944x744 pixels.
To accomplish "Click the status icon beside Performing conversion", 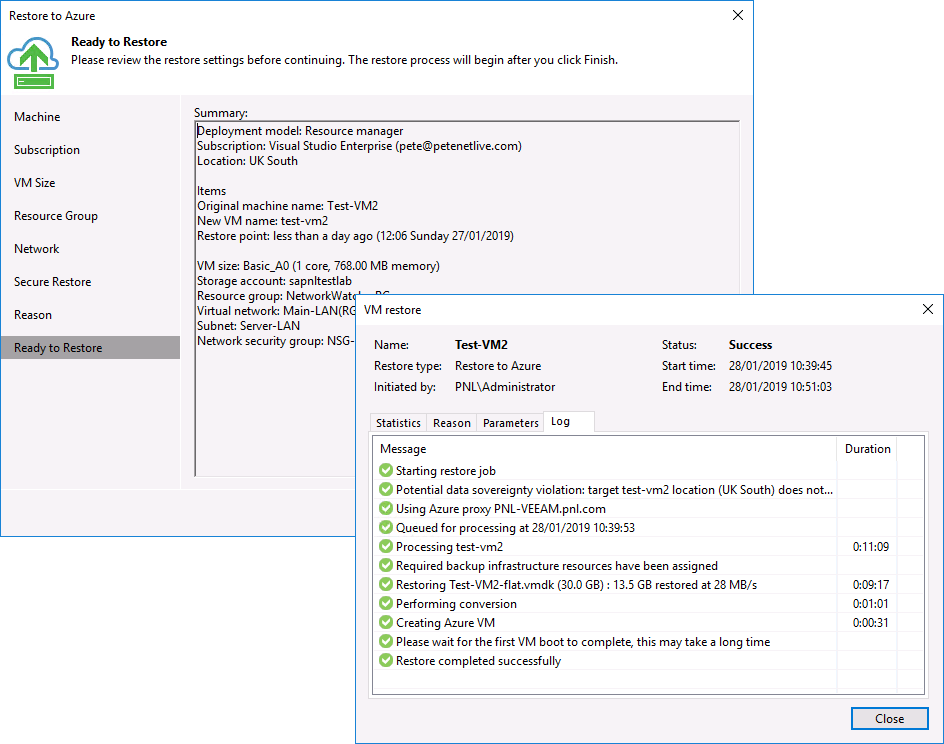I will [x=386, y=603].
